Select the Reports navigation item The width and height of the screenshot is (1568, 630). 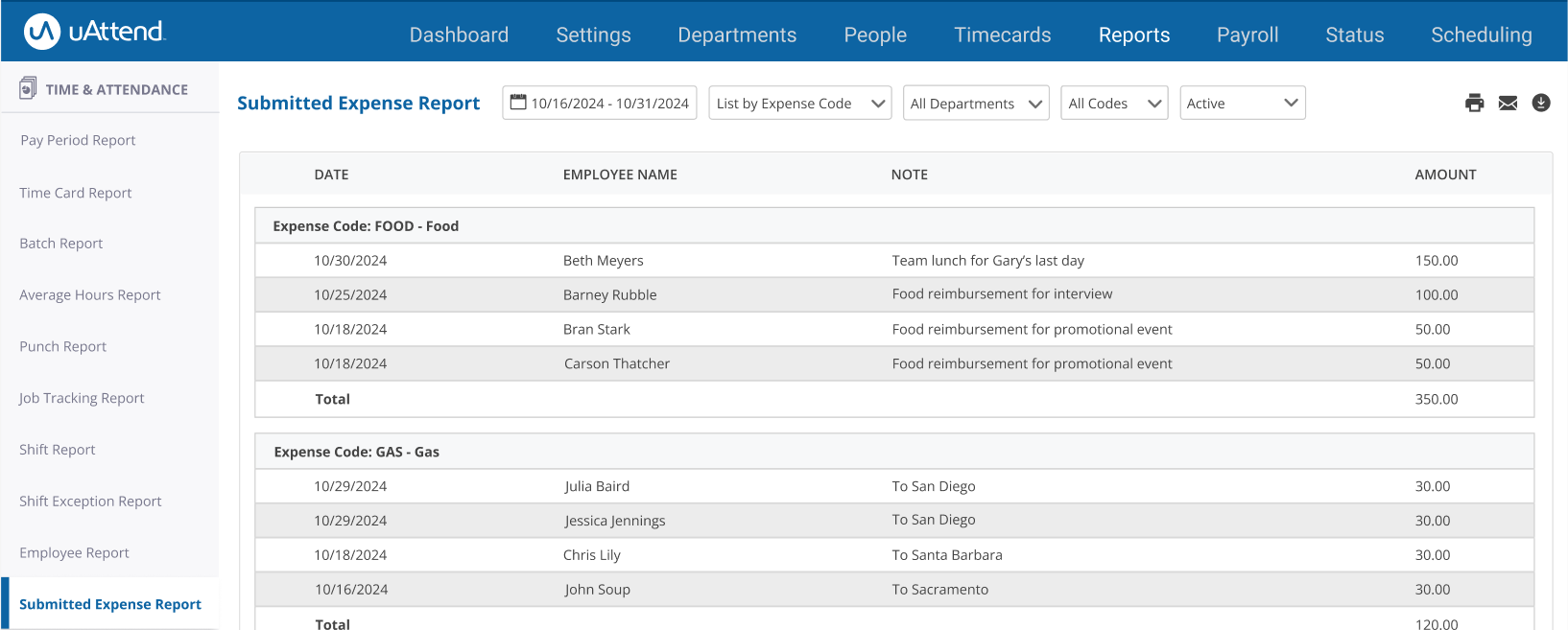(1134, 35)
